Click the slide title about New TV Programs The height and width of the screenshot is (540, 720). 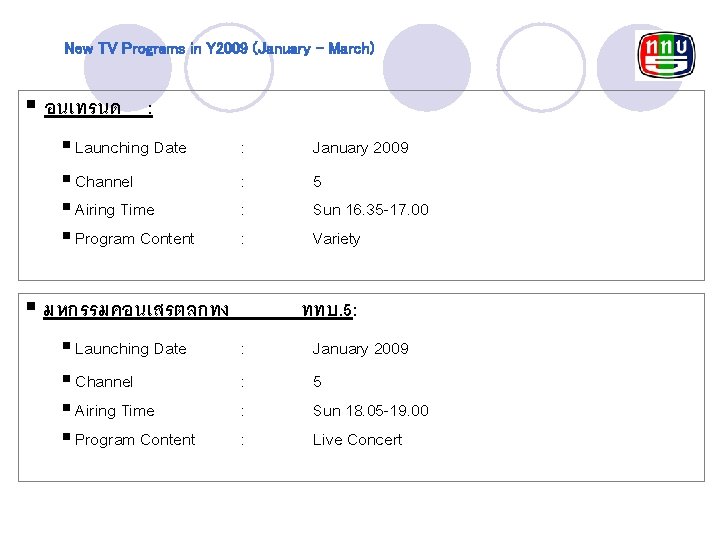coord(219,48)
